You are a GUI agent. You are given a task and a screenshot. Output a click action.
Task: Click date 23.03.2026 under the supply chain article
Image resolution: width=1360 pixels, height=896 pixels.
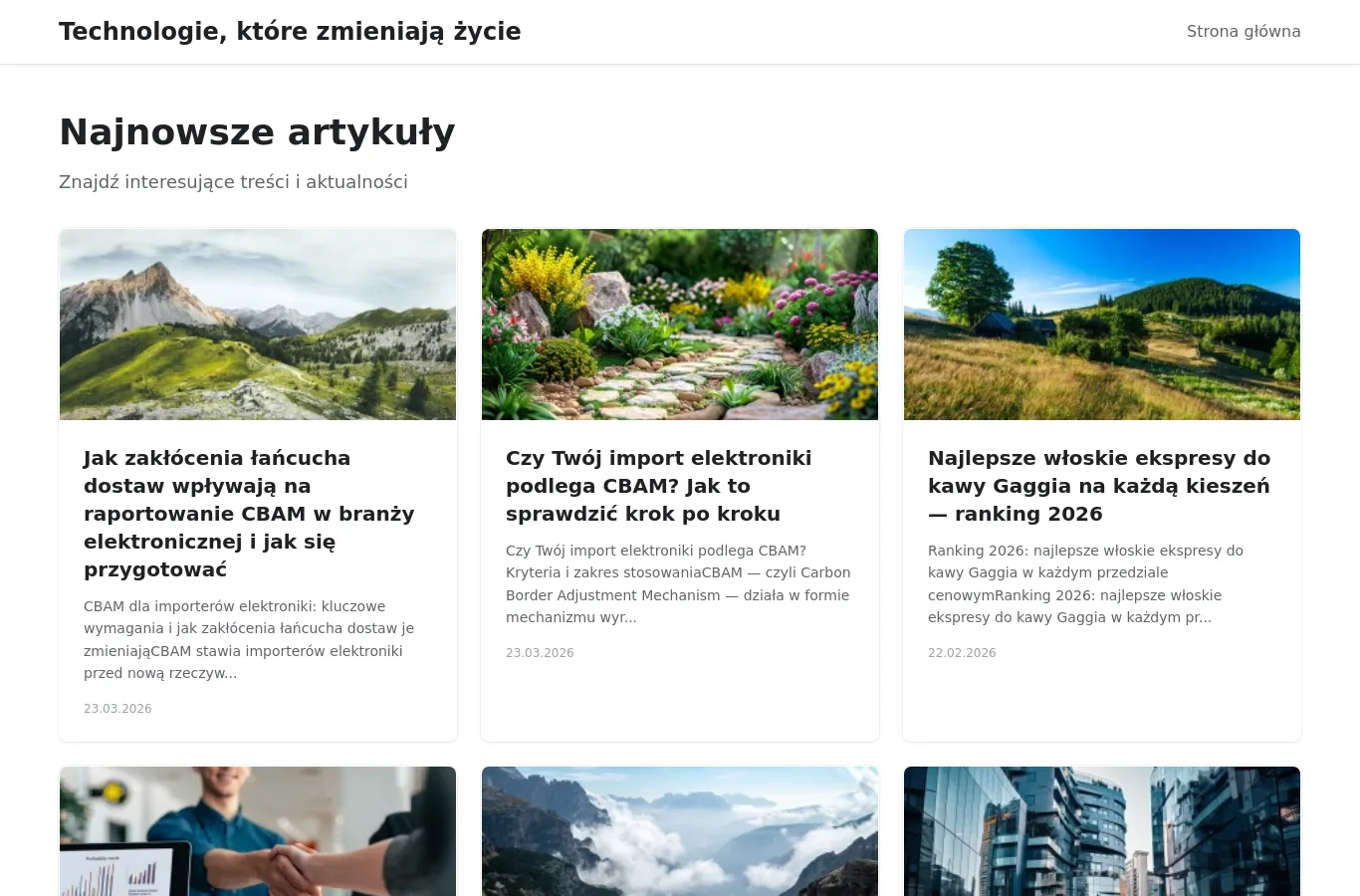(117, 709)
